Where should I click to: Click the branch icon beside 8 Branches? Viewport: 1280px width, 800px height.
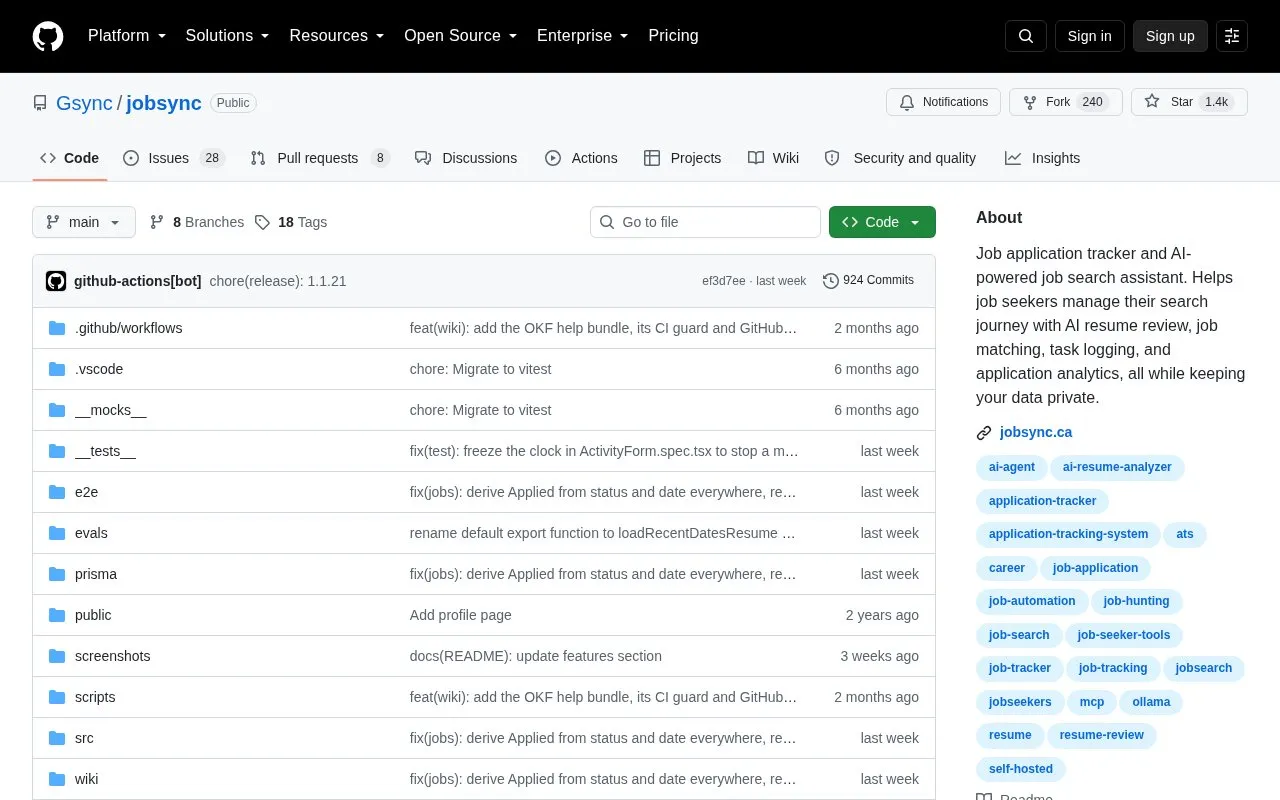point(157,222)
